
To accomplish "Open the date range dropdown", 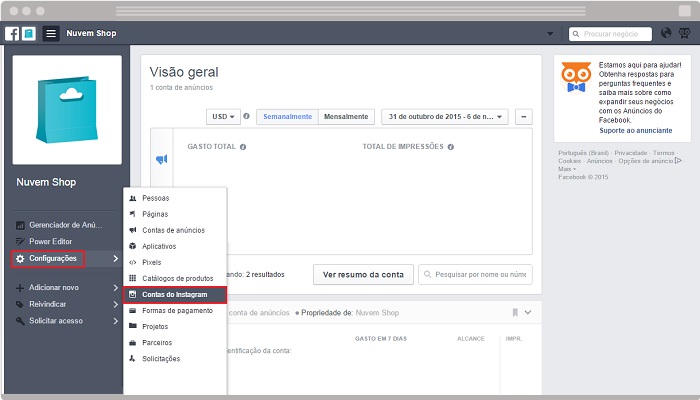I will [445, 117].
